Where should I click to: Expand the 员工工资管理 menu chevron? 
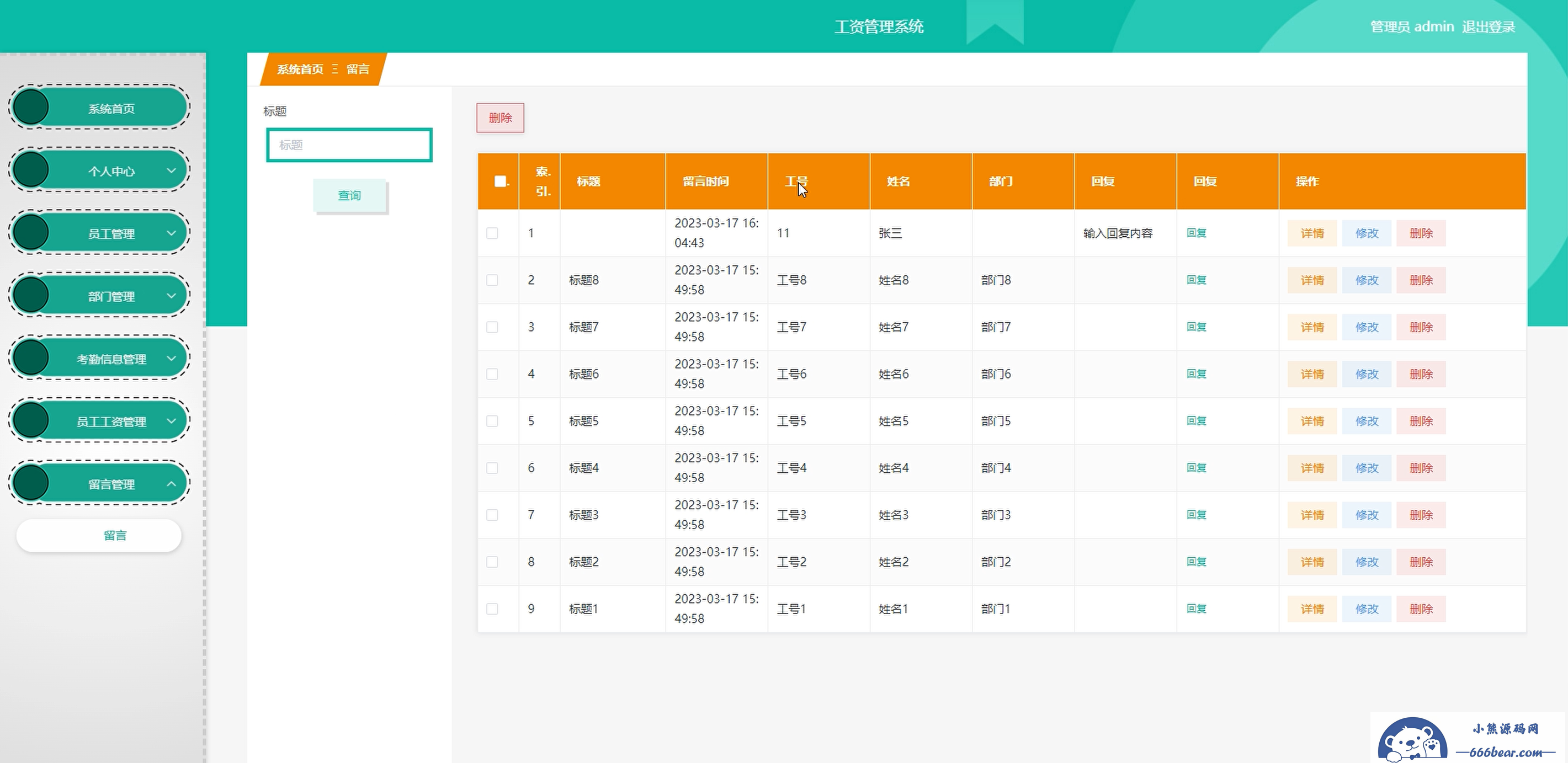click(172, 421)
